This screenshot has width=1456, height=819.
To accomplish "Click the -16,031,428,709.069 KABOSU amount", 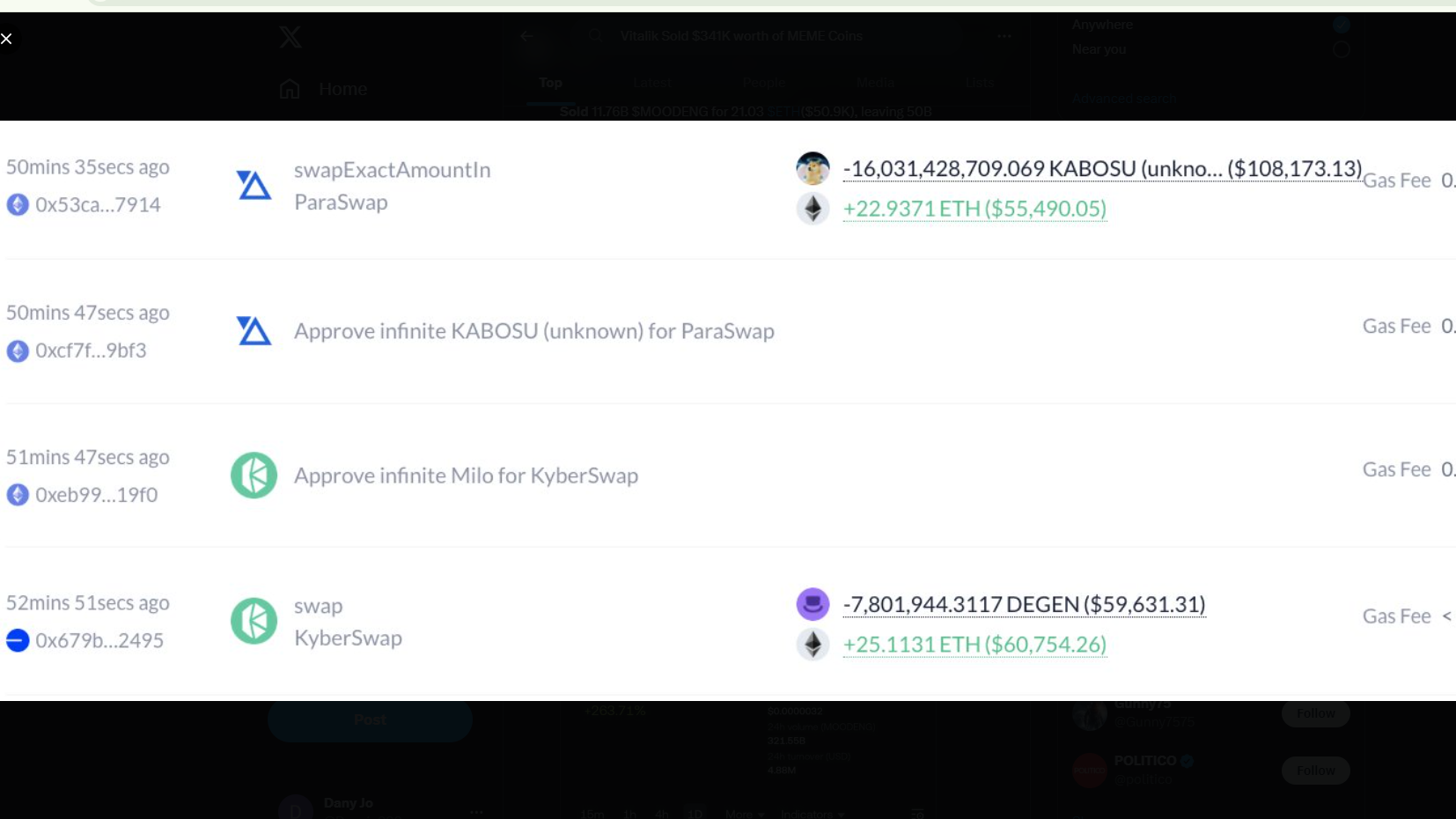I will tap(1102, 168).
